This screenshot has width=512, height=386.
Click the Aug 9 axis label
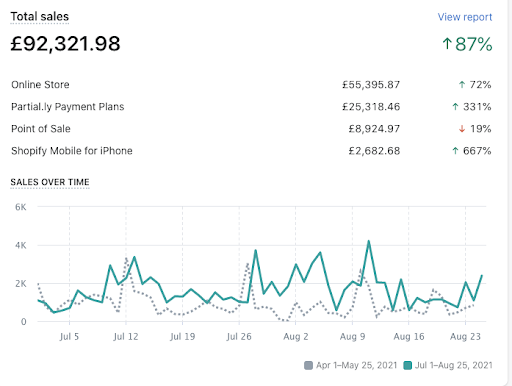point(352,337)
